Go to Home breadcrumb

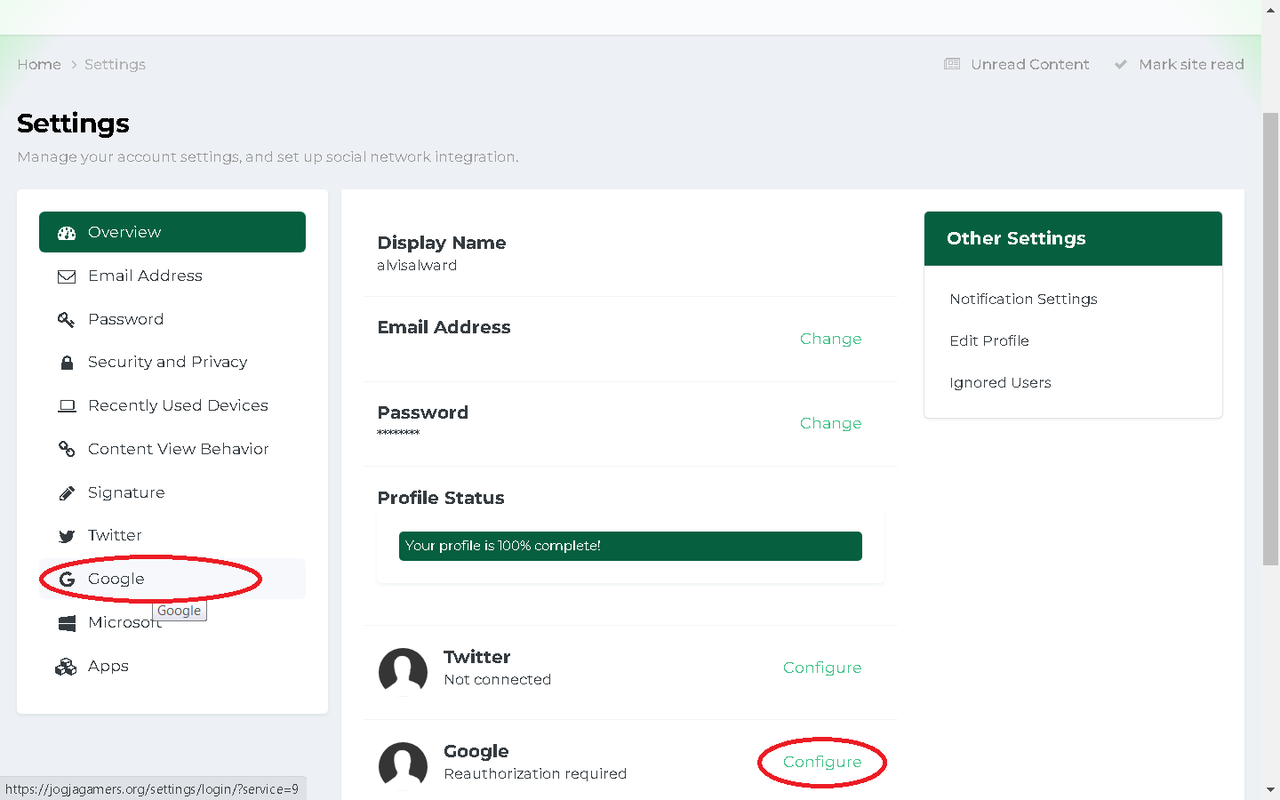39,64
